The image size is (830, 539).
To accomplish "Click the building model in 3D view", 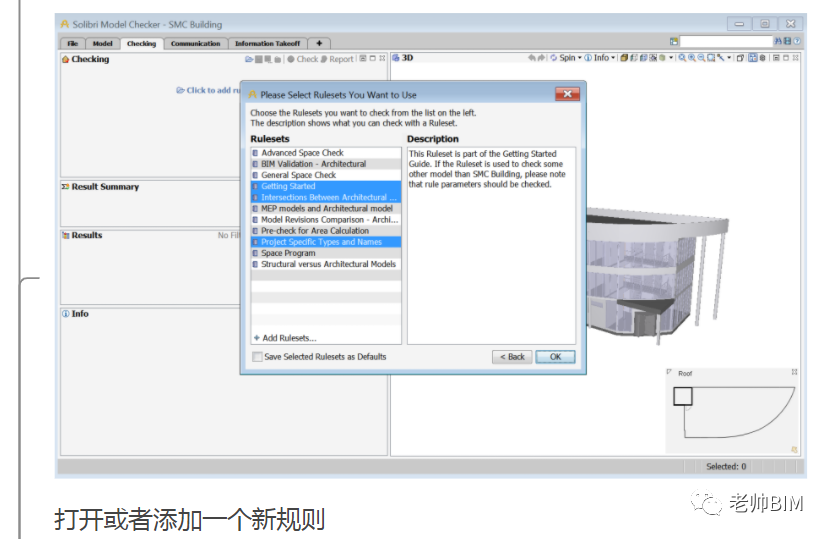I will tap(656, 275).
